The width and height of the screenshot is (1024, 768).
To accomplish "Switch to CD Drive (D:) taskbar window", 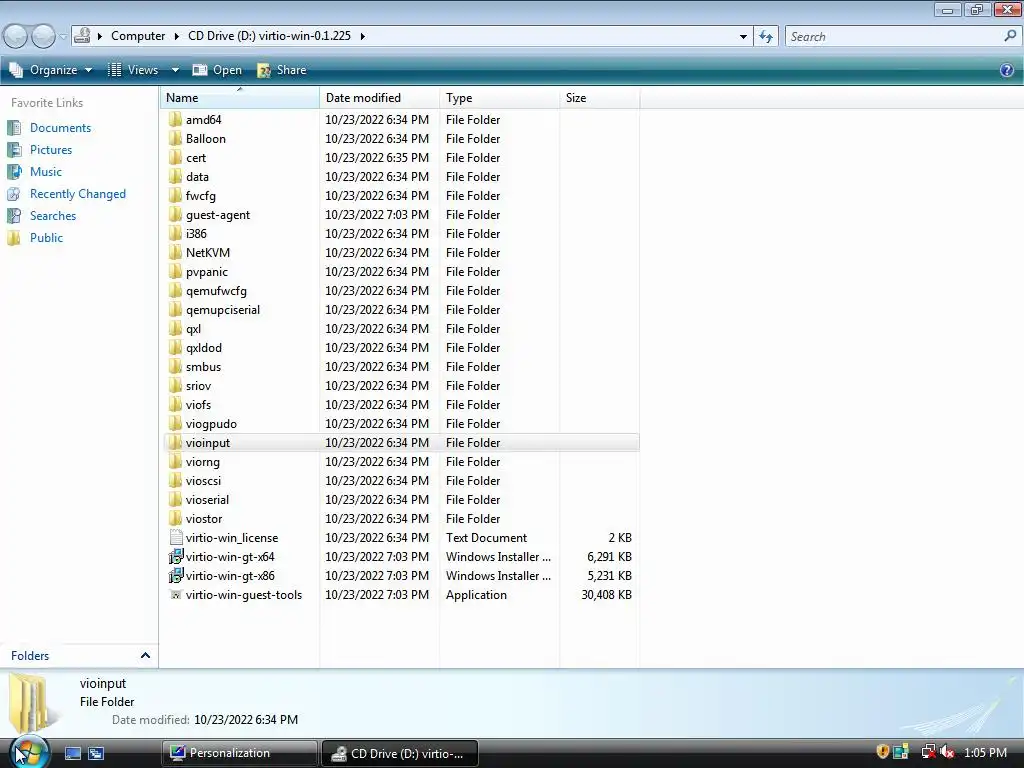I will click(400, 753).
